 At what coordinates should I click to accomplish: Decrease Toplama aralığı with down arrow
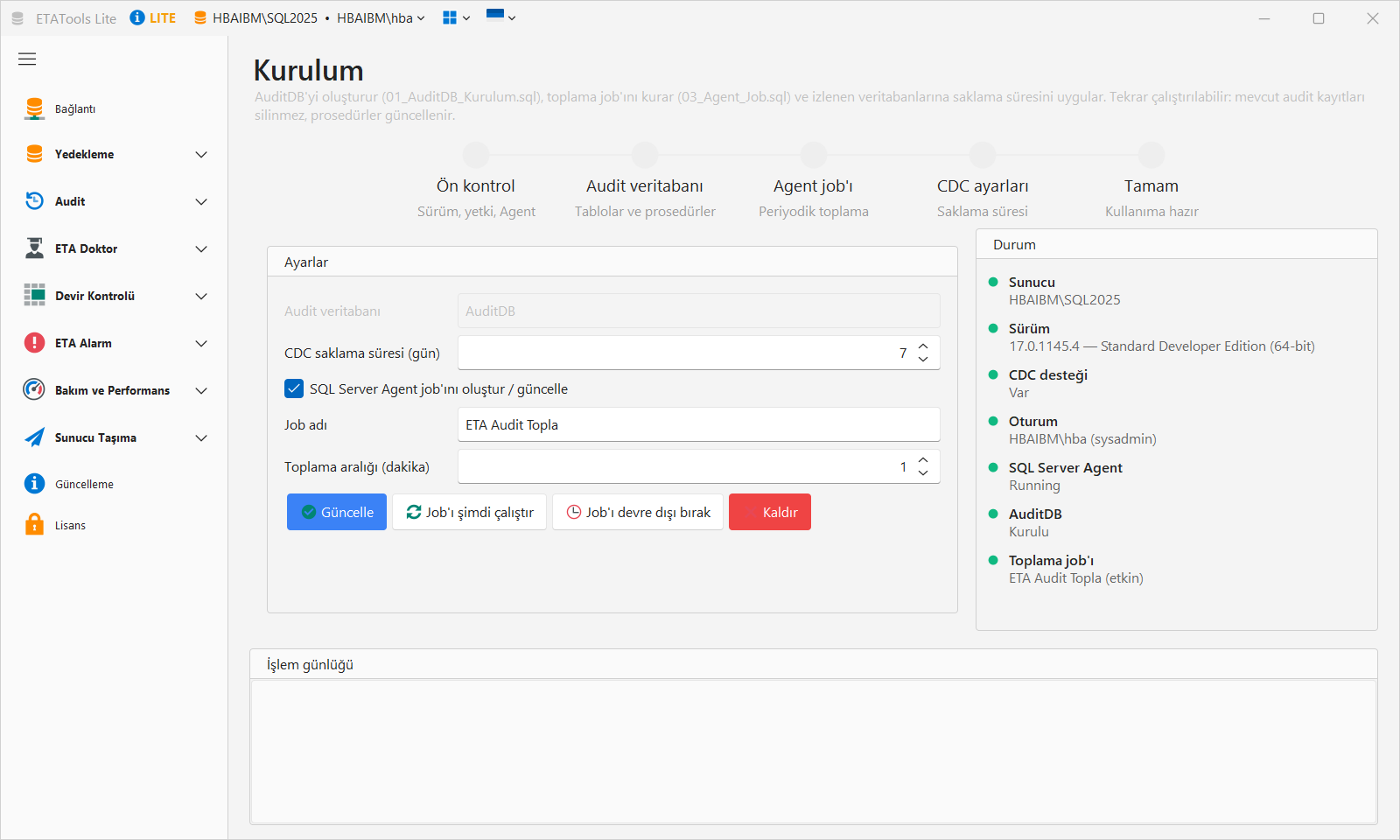tap(923, 473)
